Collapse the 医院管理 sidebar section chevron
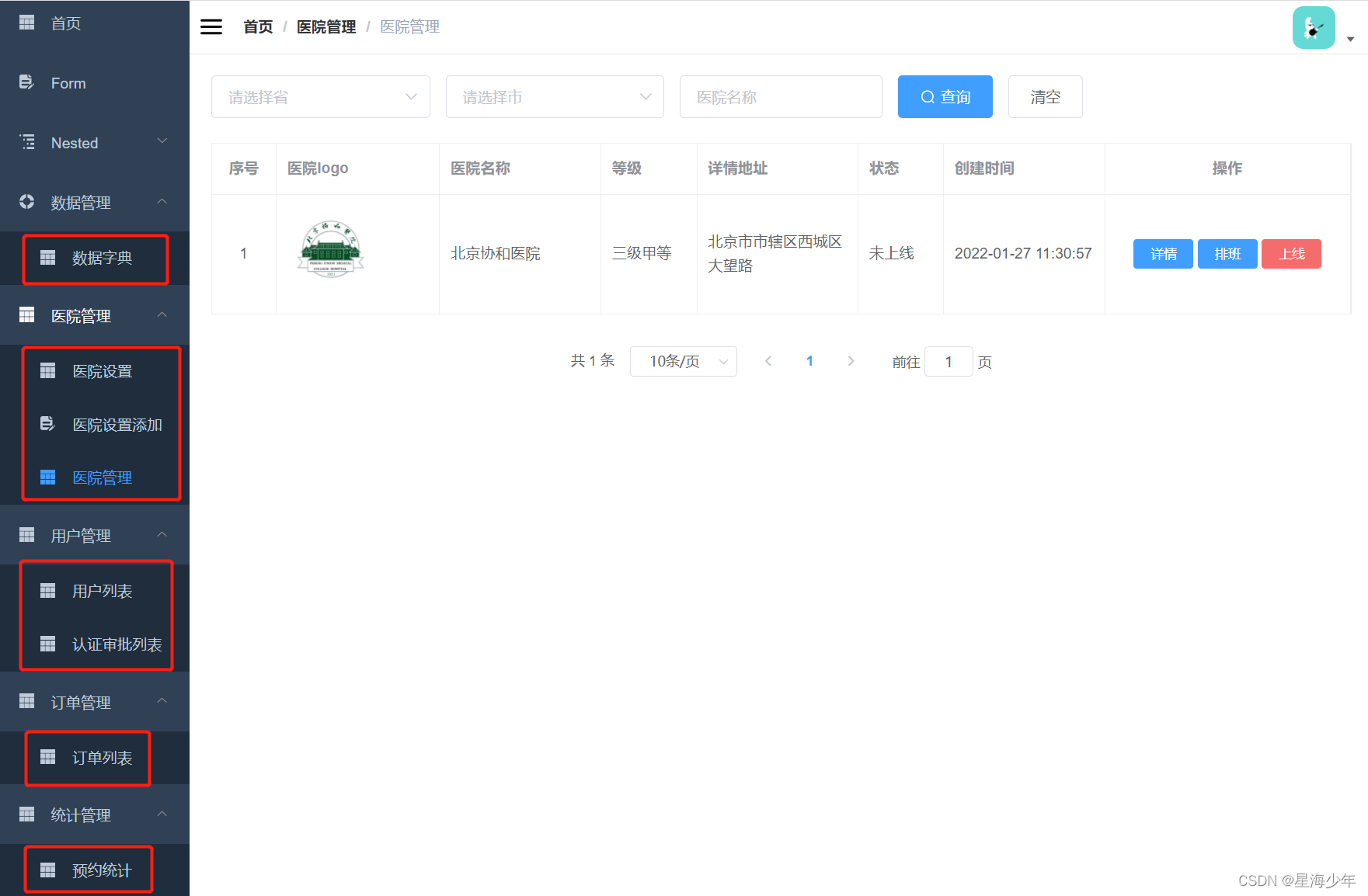 pyautogui.click(x=162, y=314)
